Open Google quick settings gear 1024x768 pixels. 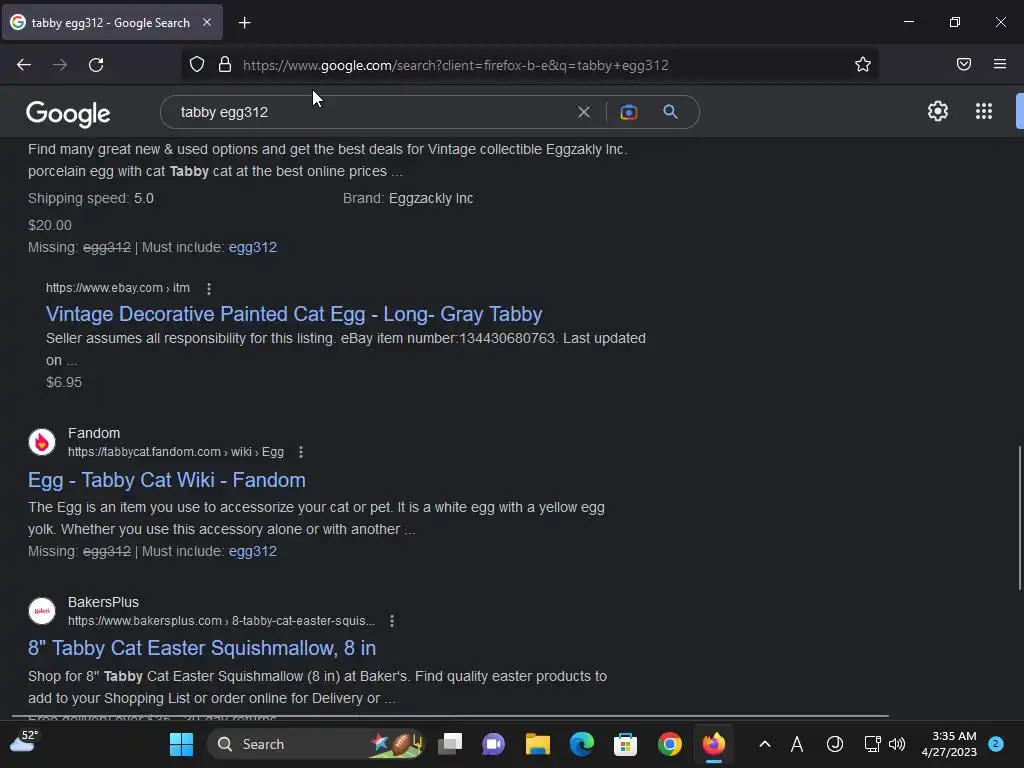[938, 111]
